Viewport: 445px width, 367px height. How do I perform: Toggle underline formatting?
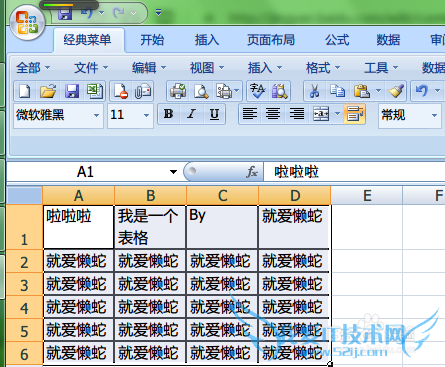click(x=214, y=114)
